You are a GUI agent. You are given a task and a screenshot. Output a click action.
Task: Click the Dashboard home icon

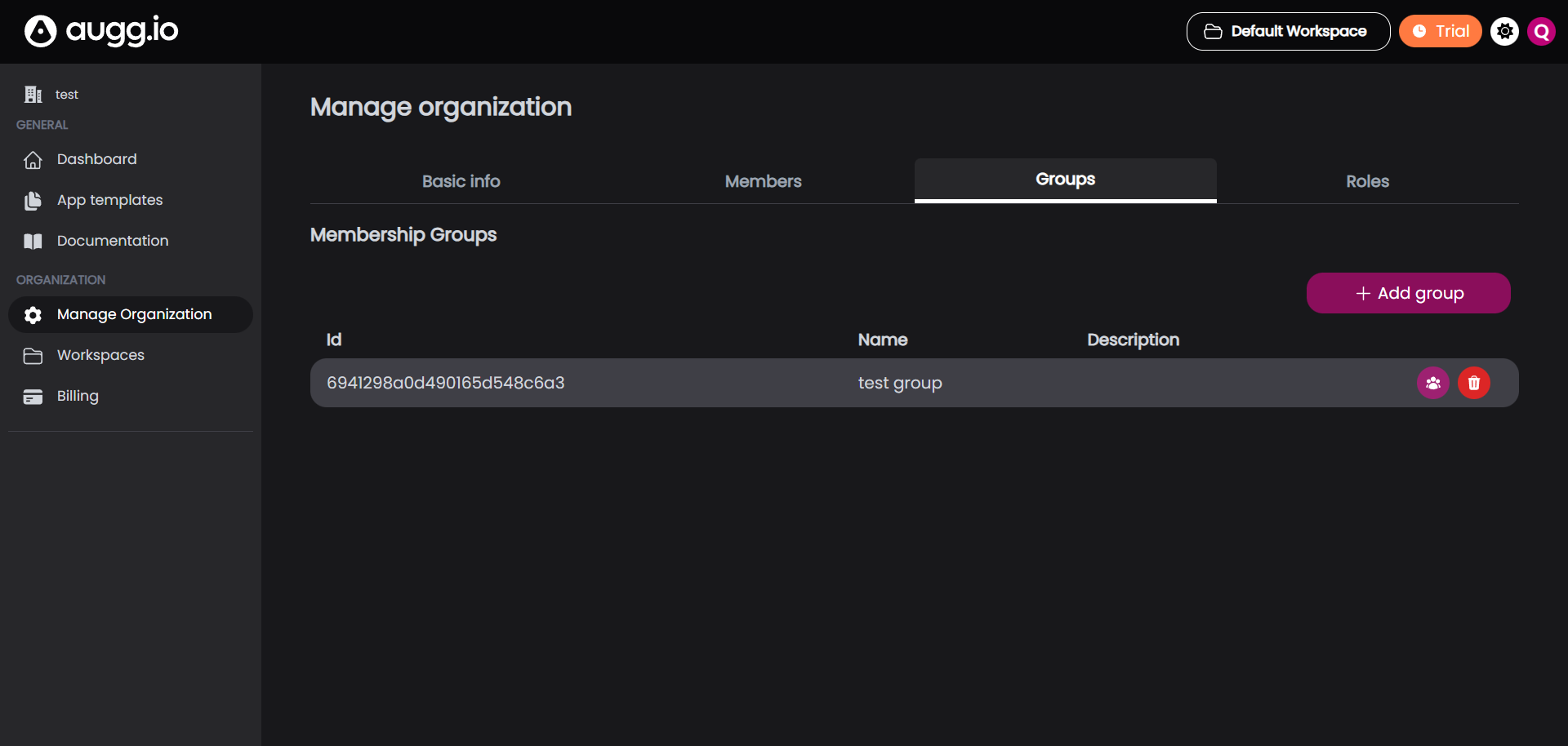click(33, 160)
